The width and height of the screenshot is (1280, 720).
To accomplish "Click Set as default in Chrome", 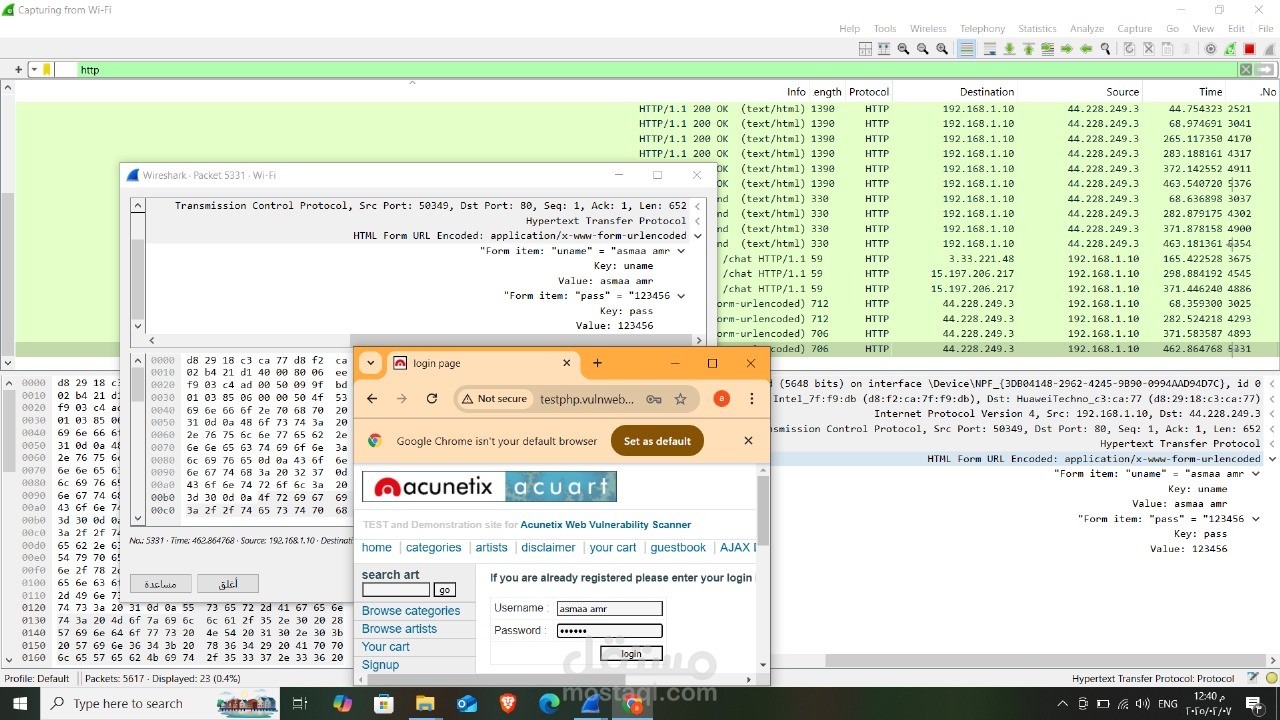I will (657, 441).
